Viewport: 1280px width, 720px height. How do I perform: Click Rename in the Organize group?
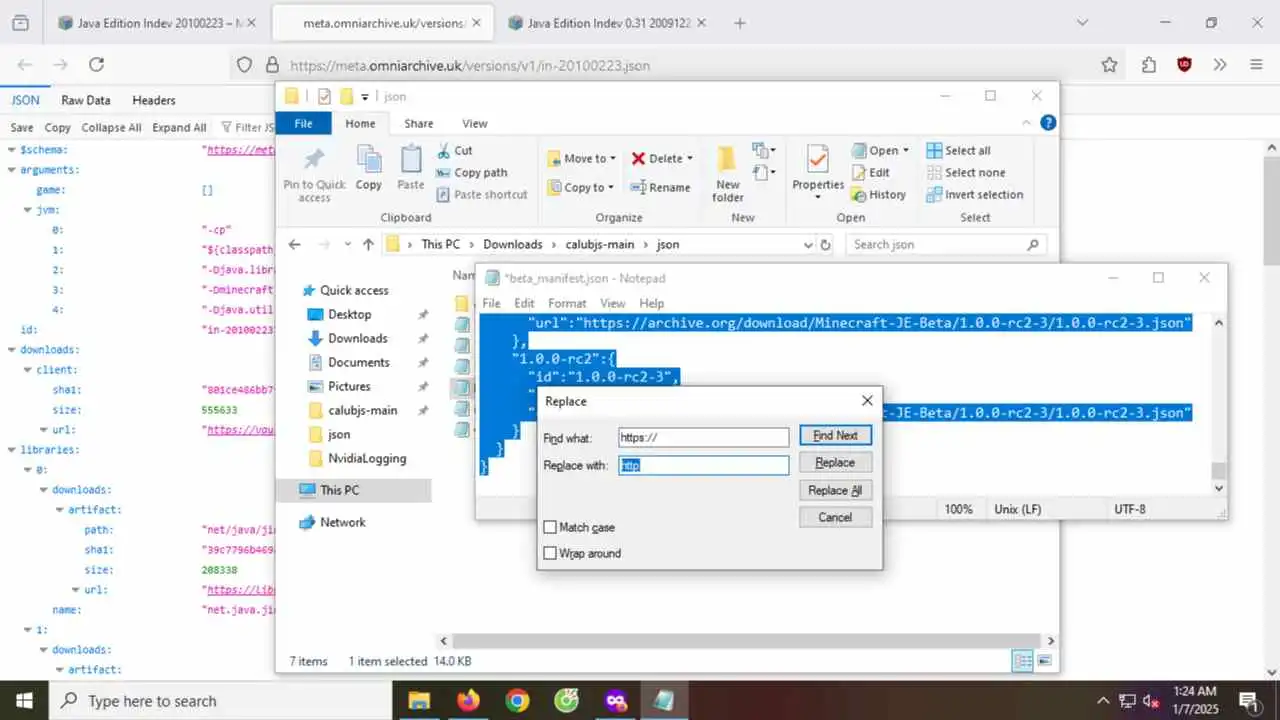point(660,187)
